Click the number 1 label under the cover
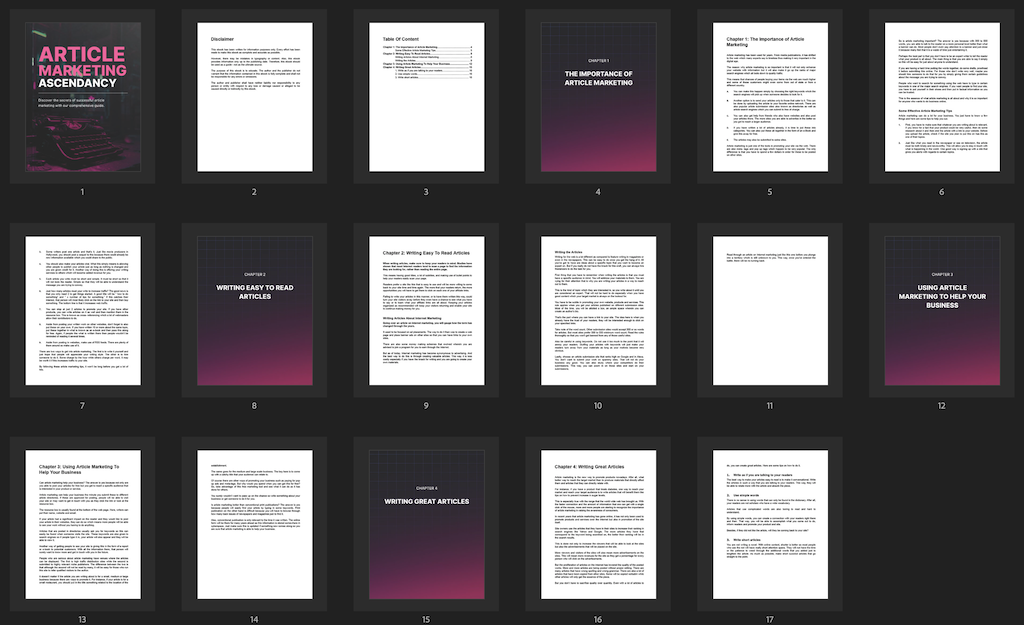1024x625 pixels. tap(83, 192)
